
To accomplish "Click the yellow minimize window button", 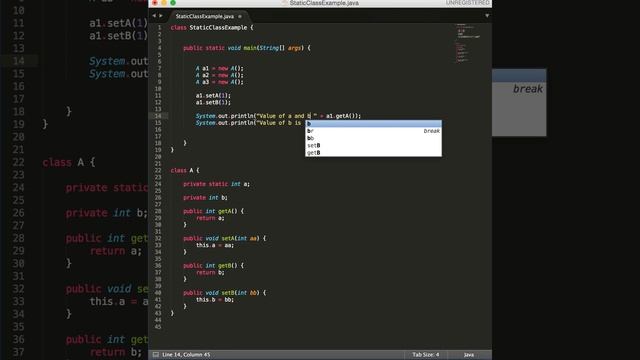I will [x=164, y=3].
